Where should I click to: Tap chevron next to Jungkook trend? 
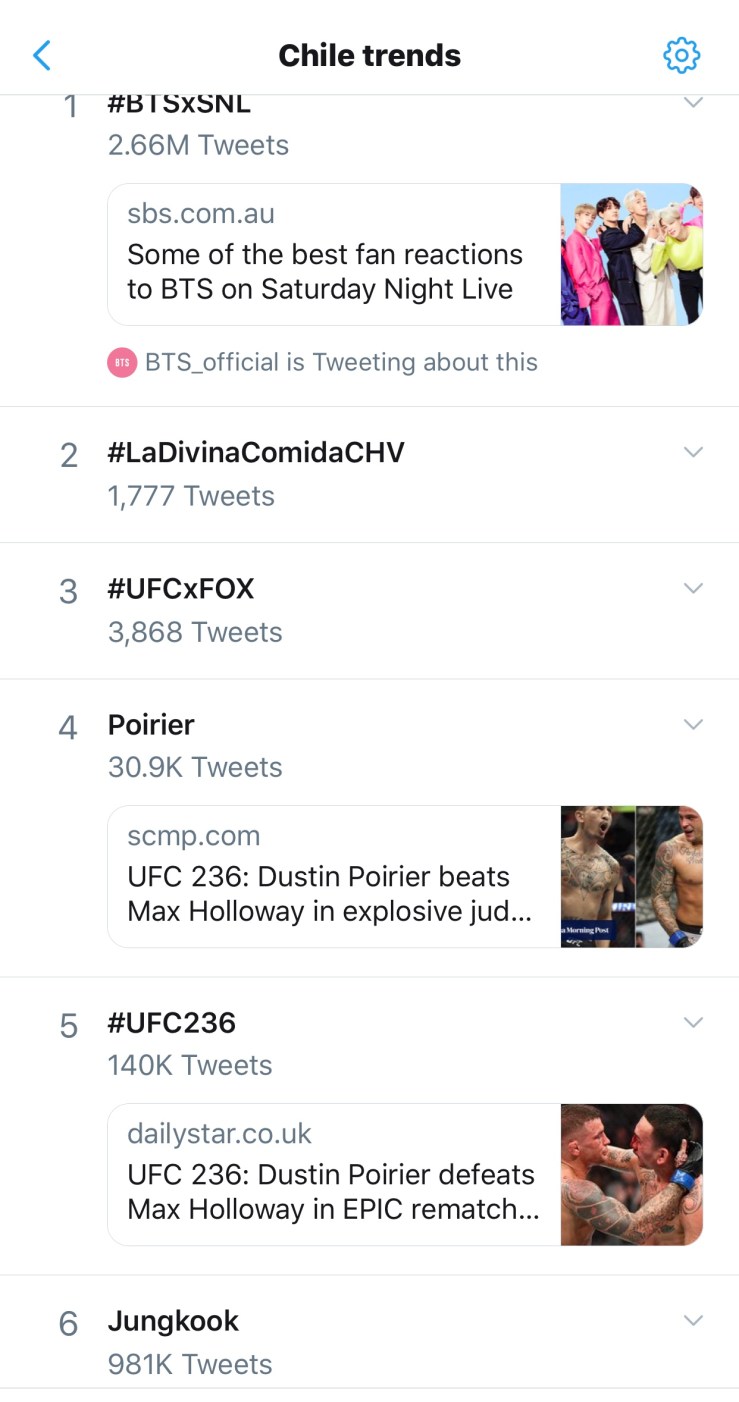click(x=693, y=1321)
